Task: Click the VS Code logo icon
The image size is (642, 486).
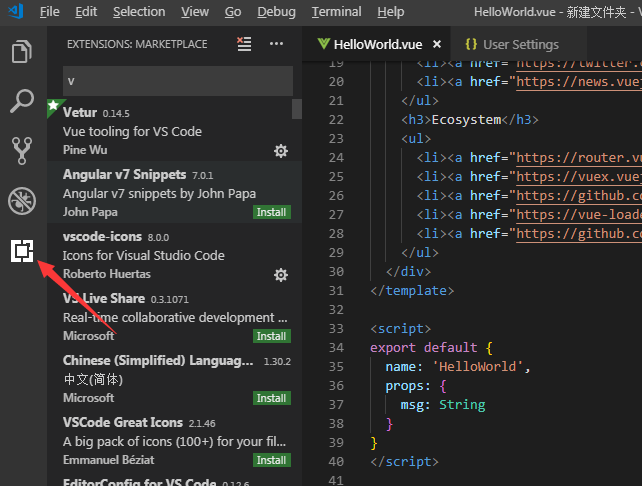Action: tap(16, 11)
